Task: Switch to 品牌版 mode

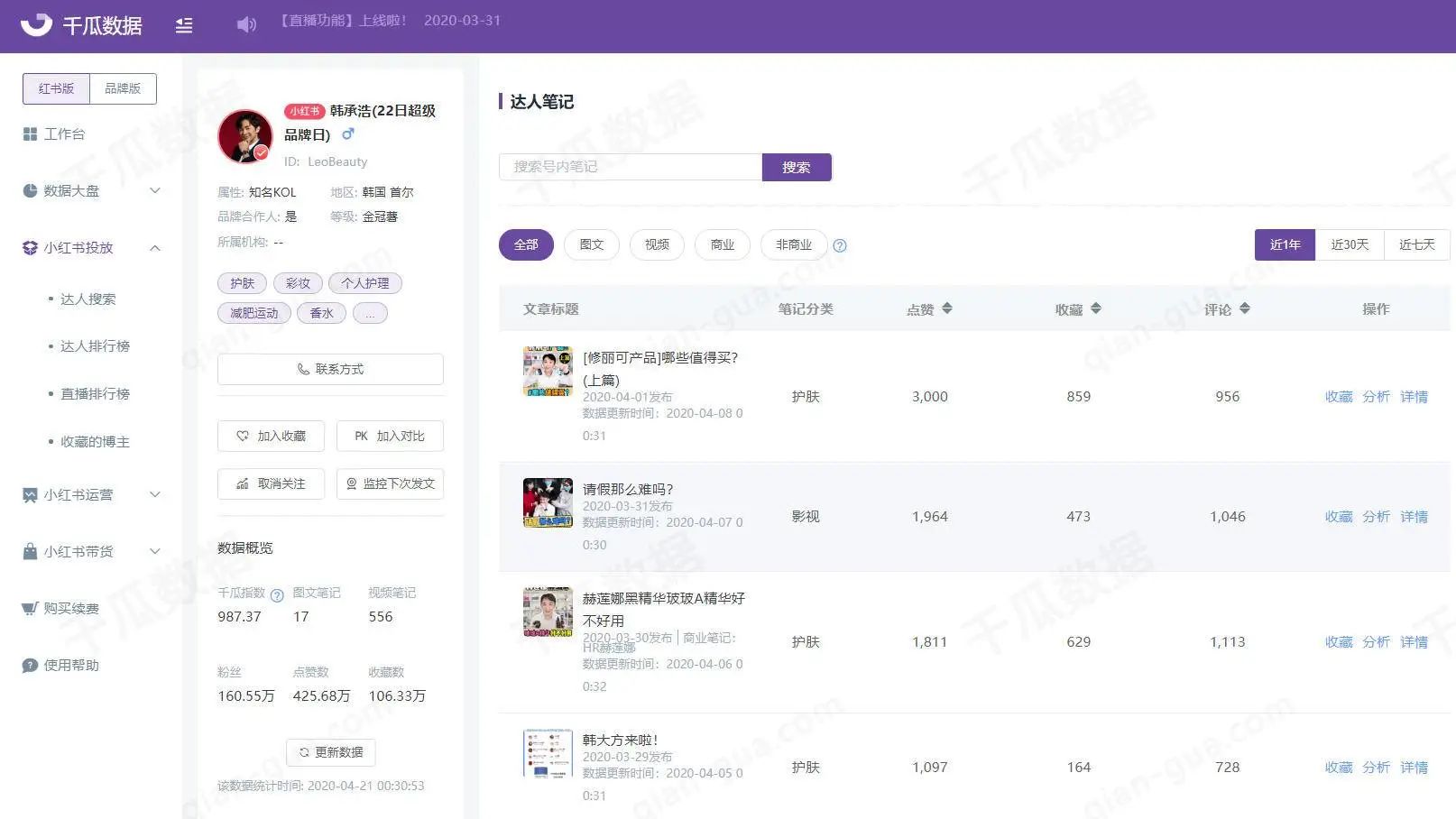Action: [x=123, y=88]
